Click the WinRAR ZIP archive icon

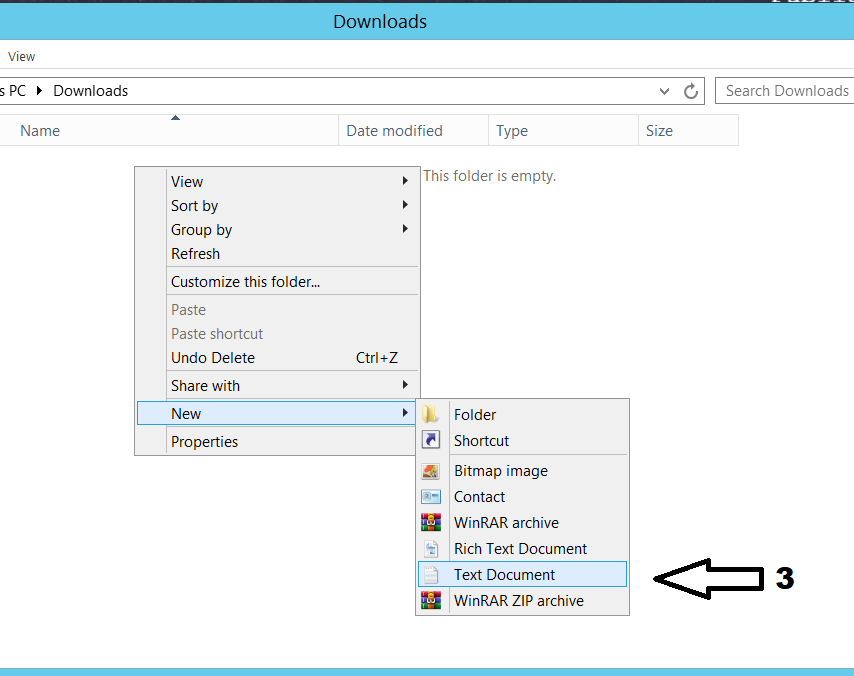(431, 601)
